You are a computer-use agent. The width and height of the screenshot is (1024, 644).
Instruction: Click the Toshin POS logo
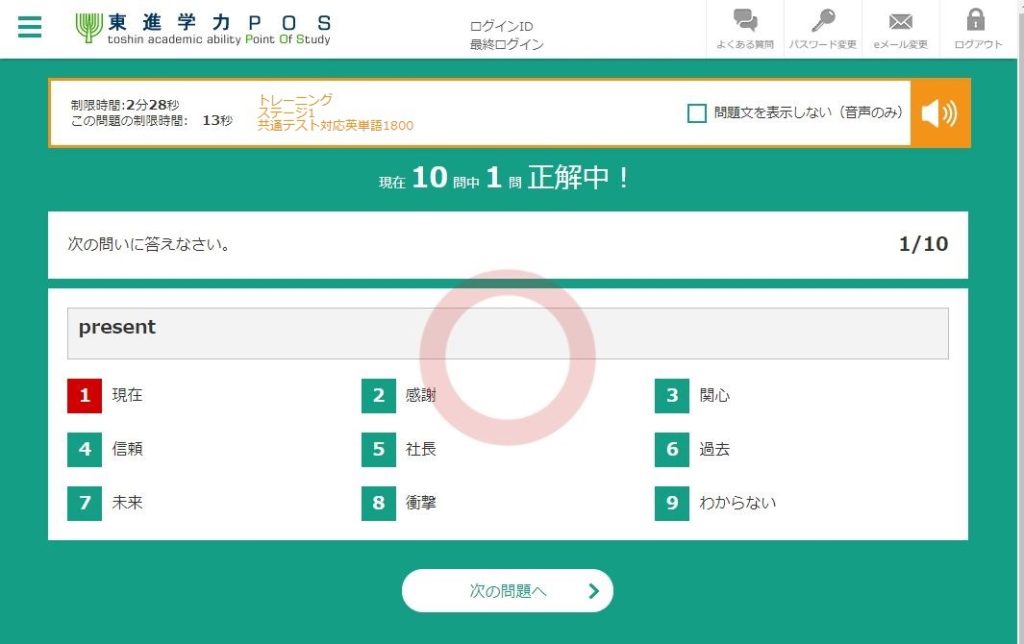click(x=203, y=28)
